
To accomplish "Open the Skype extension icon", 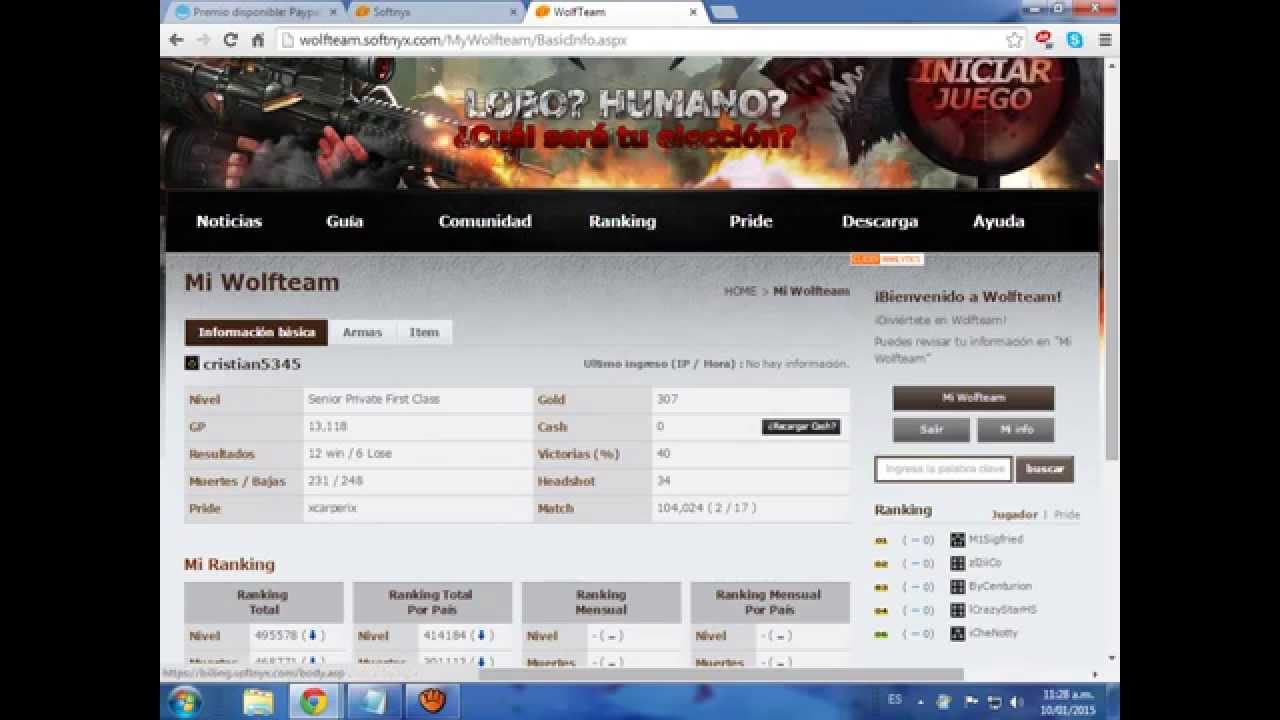I will click(1075, 40).
